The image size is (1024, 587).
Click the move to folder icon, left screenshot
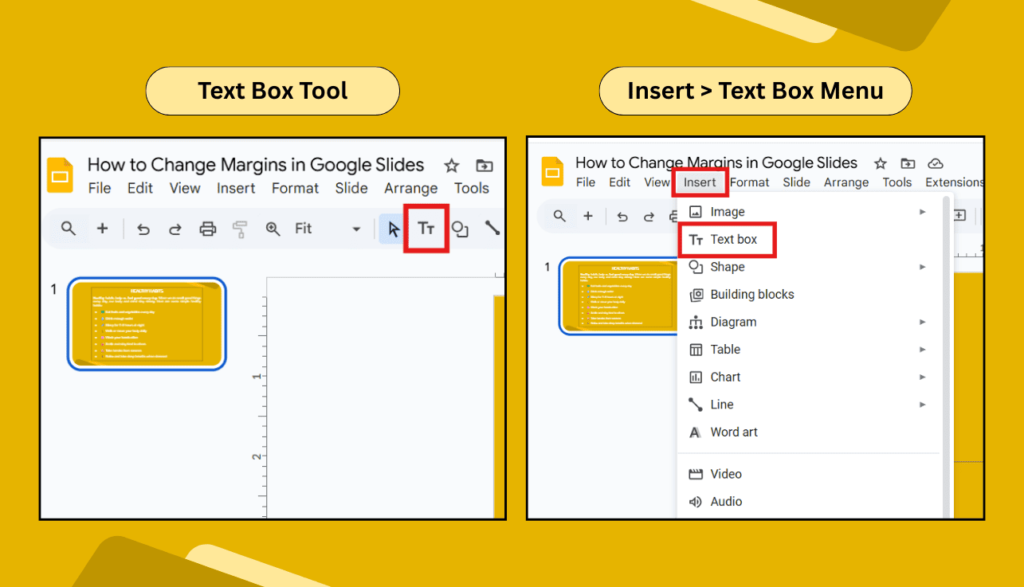click(484, 165)
